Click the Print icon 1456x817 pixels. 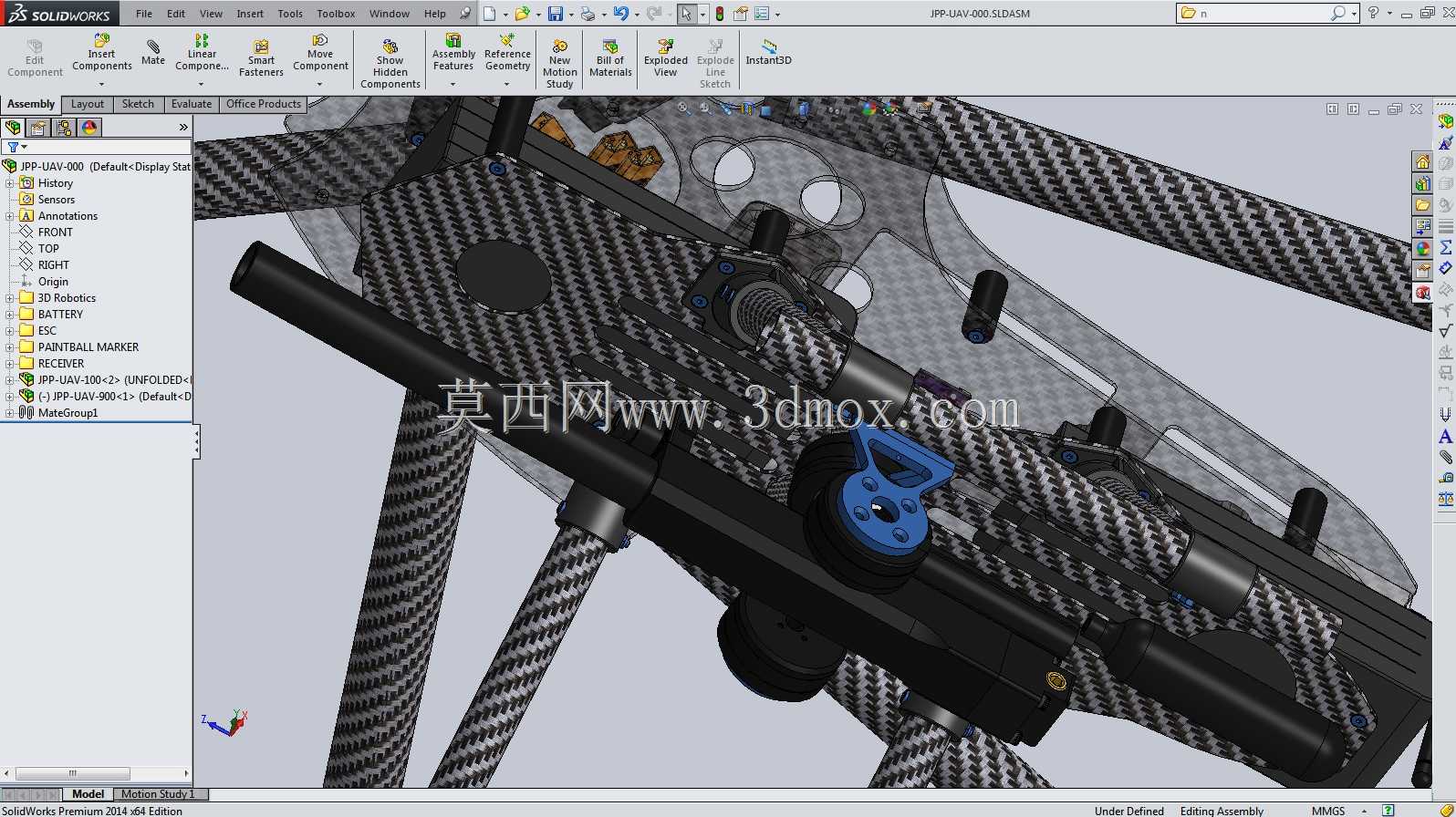tap(588, 14)
